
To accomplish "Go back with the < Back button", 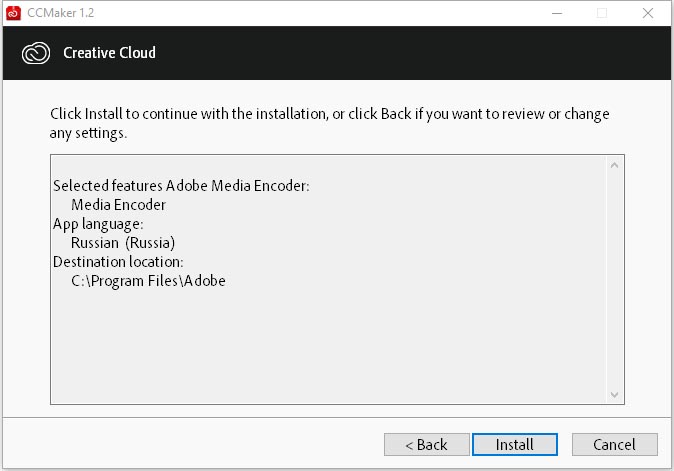I will [x=426, y=444].
